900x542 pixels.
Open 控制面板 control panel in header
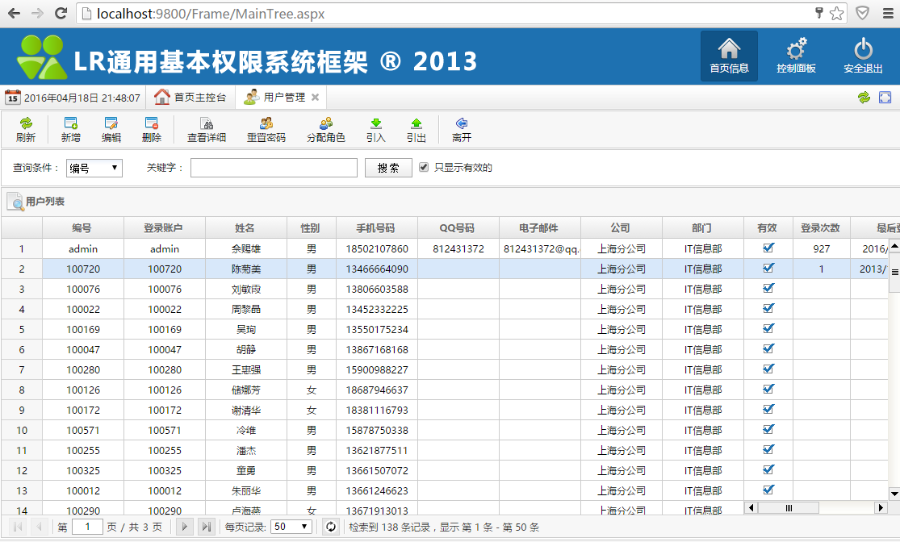[x=796, y=56]
